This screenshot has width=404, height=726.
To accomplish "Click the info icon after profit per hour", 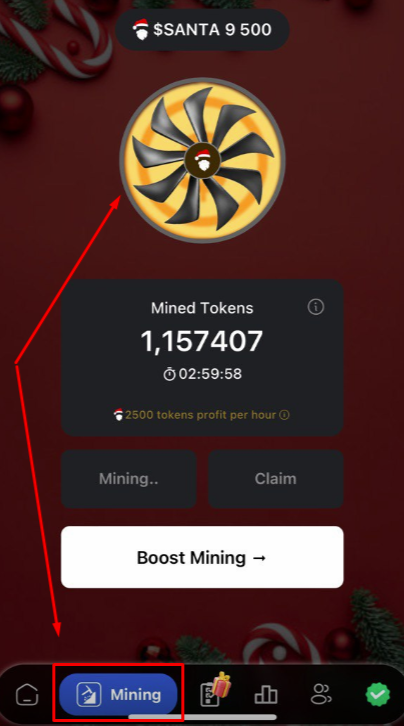I will [x=285, y=415].
